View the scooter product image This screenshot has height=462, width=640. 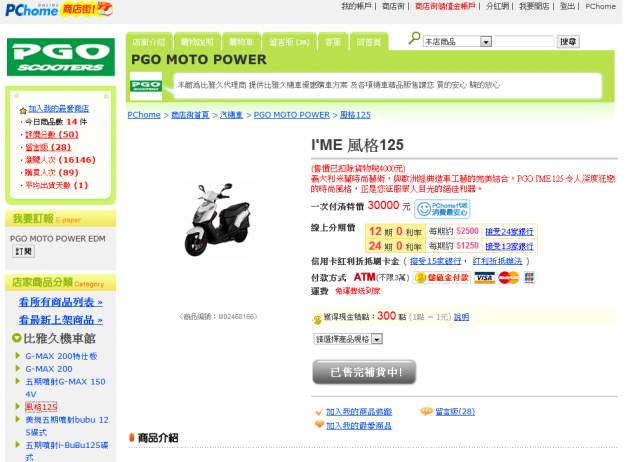click(x=218, y=220)
